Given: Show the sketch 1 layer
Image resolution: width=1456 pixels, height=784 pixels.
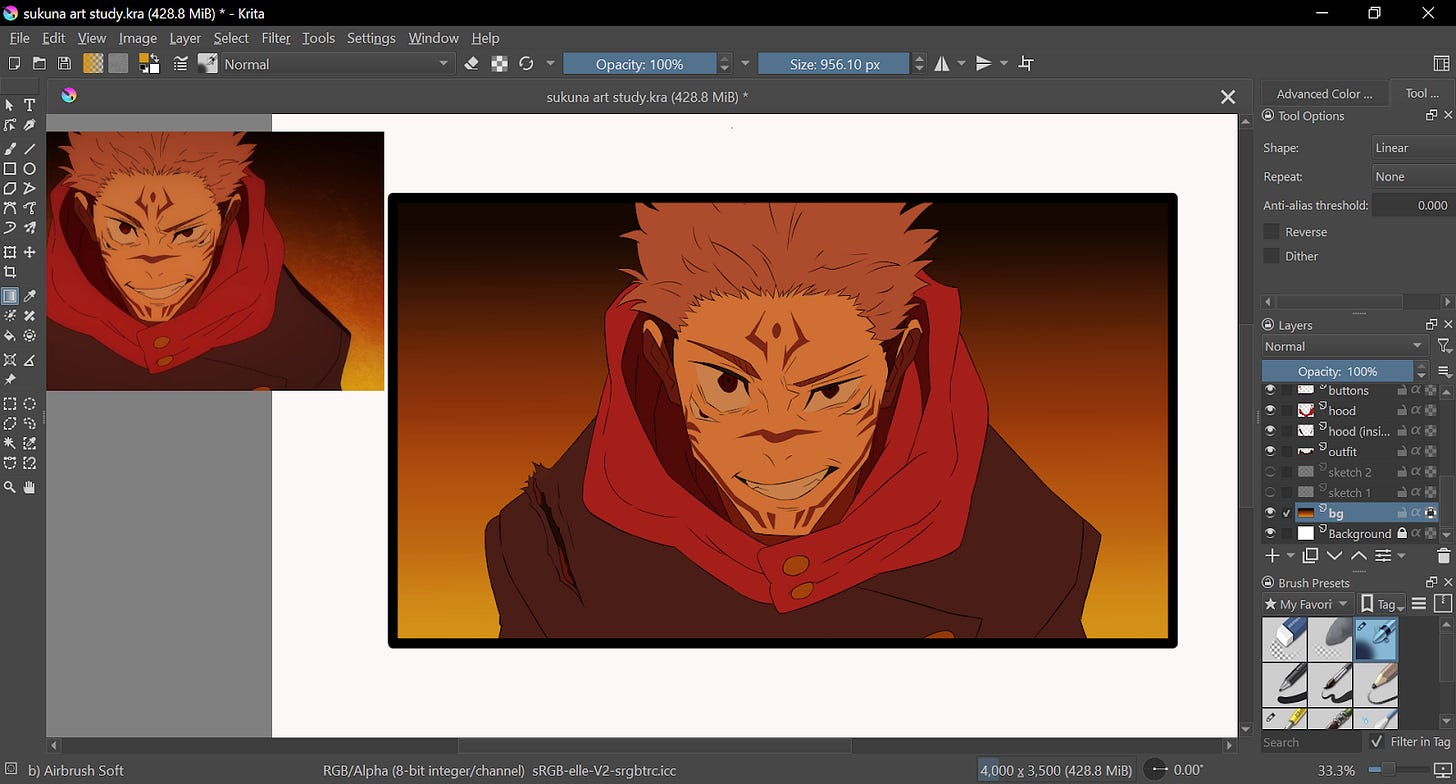Looking at the screenshot, I should [1270, 492].
